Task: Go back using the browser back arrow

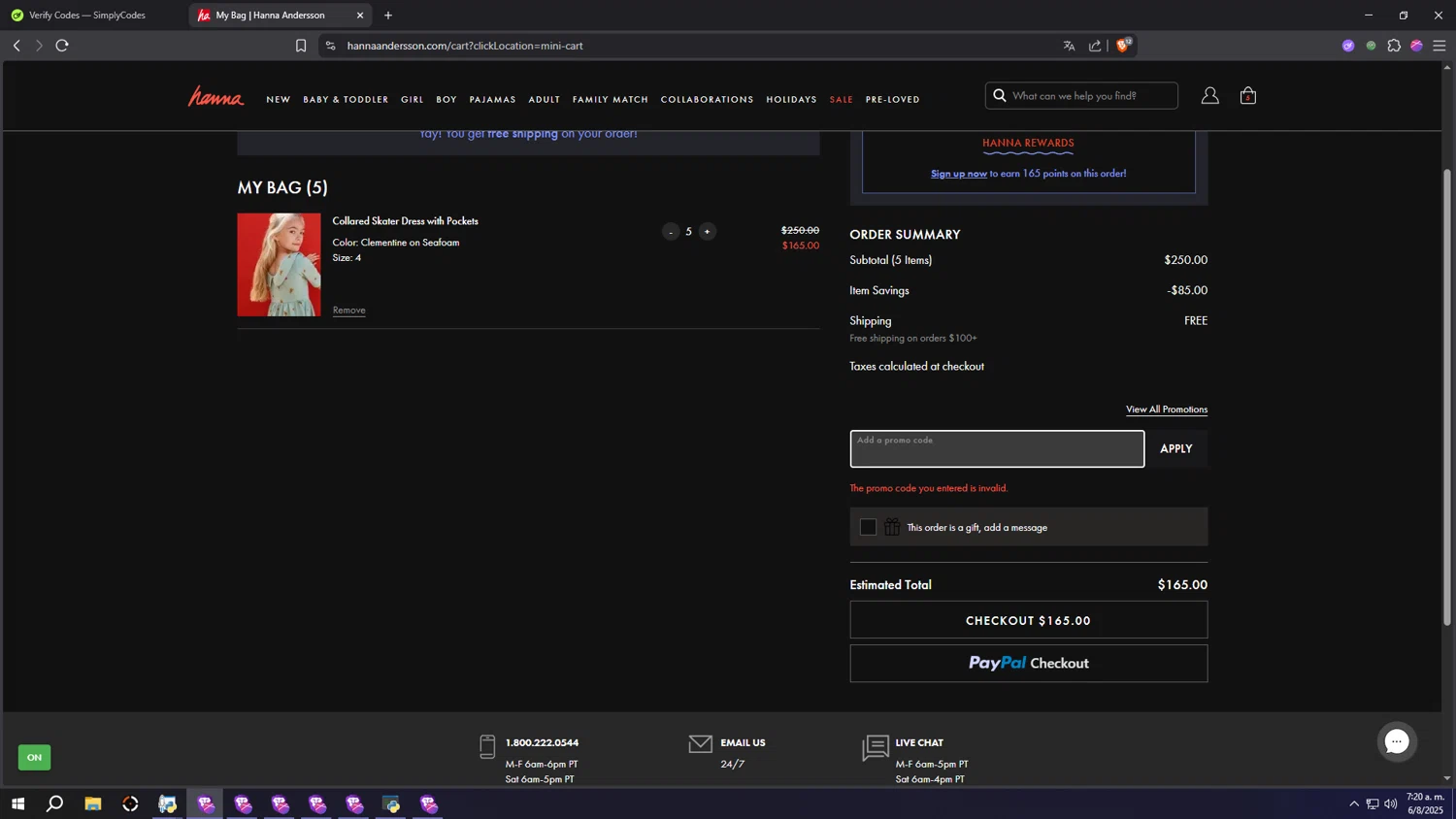Action: click(17, 46)
